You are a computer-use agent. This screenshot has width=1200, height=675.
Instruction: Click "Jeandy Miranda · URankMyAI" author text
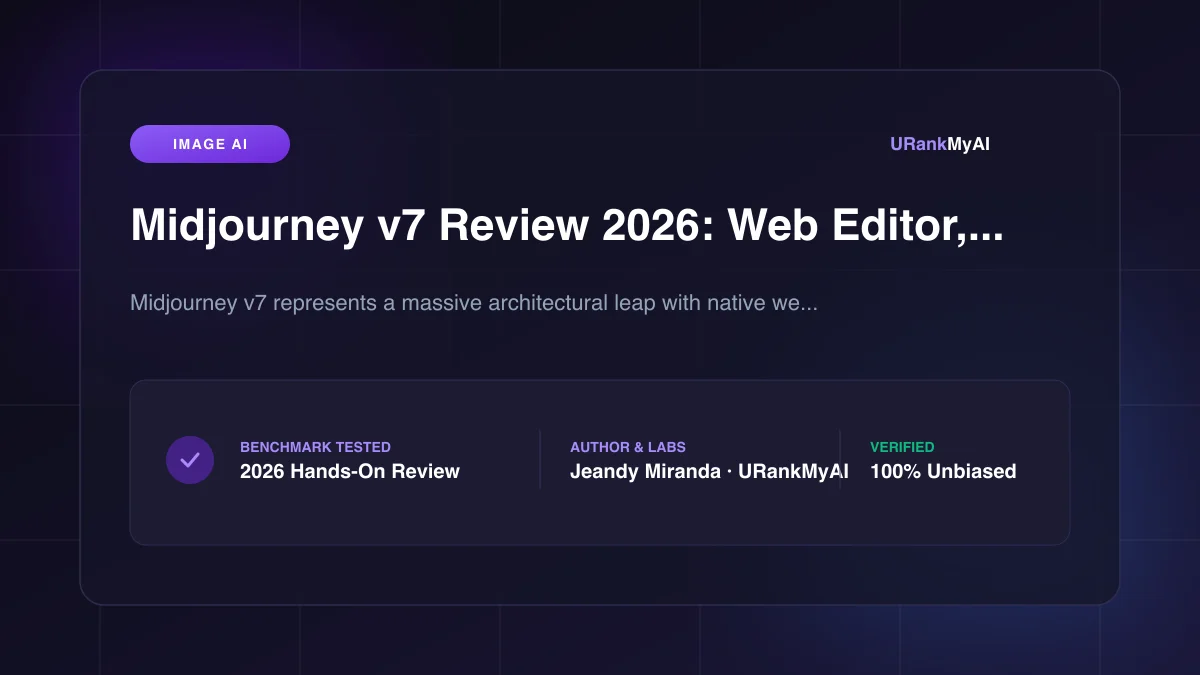pos(709,472)
